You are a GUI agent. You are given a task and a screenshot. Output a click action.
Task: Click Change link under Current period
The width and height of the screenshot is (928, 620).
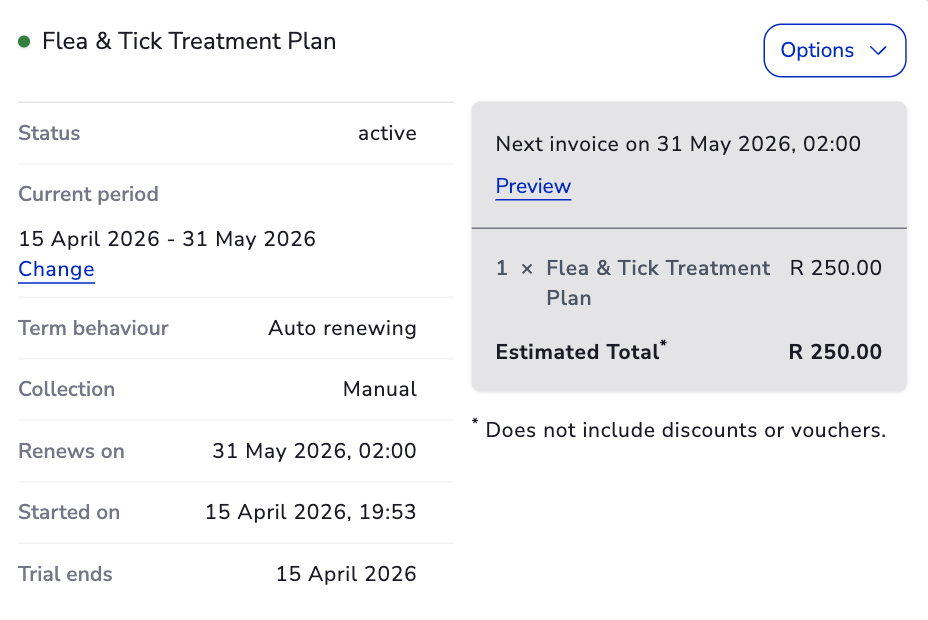pyautogui.click(x=56, y=269)
